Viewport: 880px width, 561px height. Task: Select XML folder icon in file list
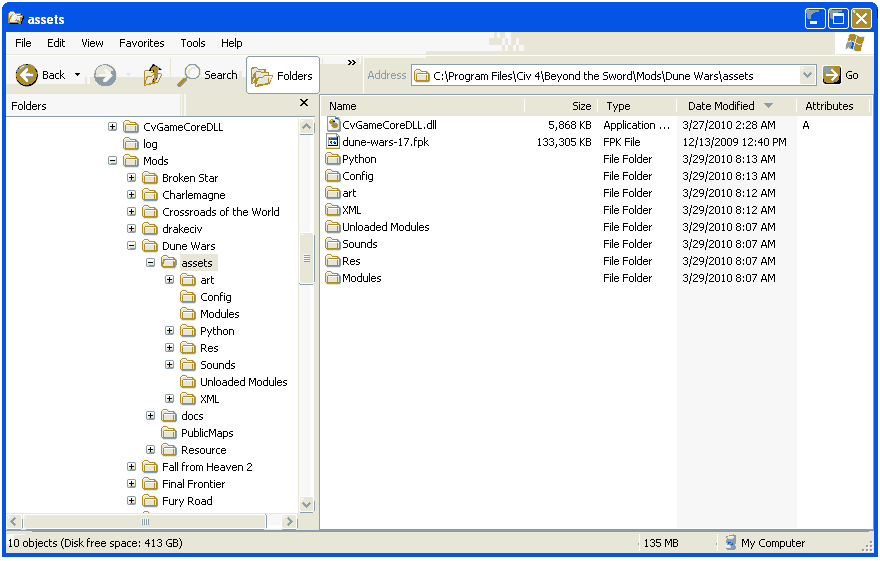pos(333,210)
